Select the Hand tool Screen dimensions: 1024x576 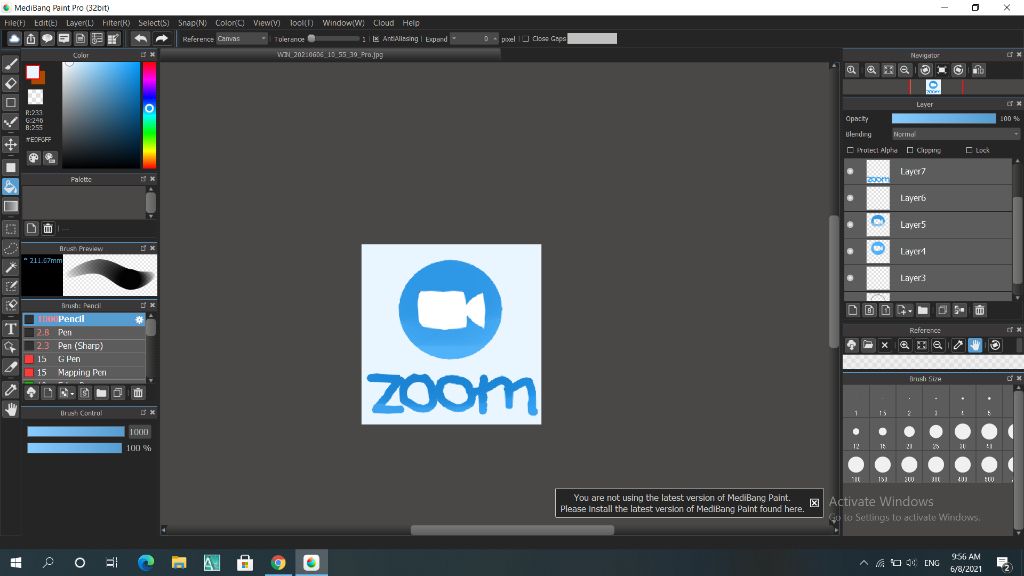point(10,409)
